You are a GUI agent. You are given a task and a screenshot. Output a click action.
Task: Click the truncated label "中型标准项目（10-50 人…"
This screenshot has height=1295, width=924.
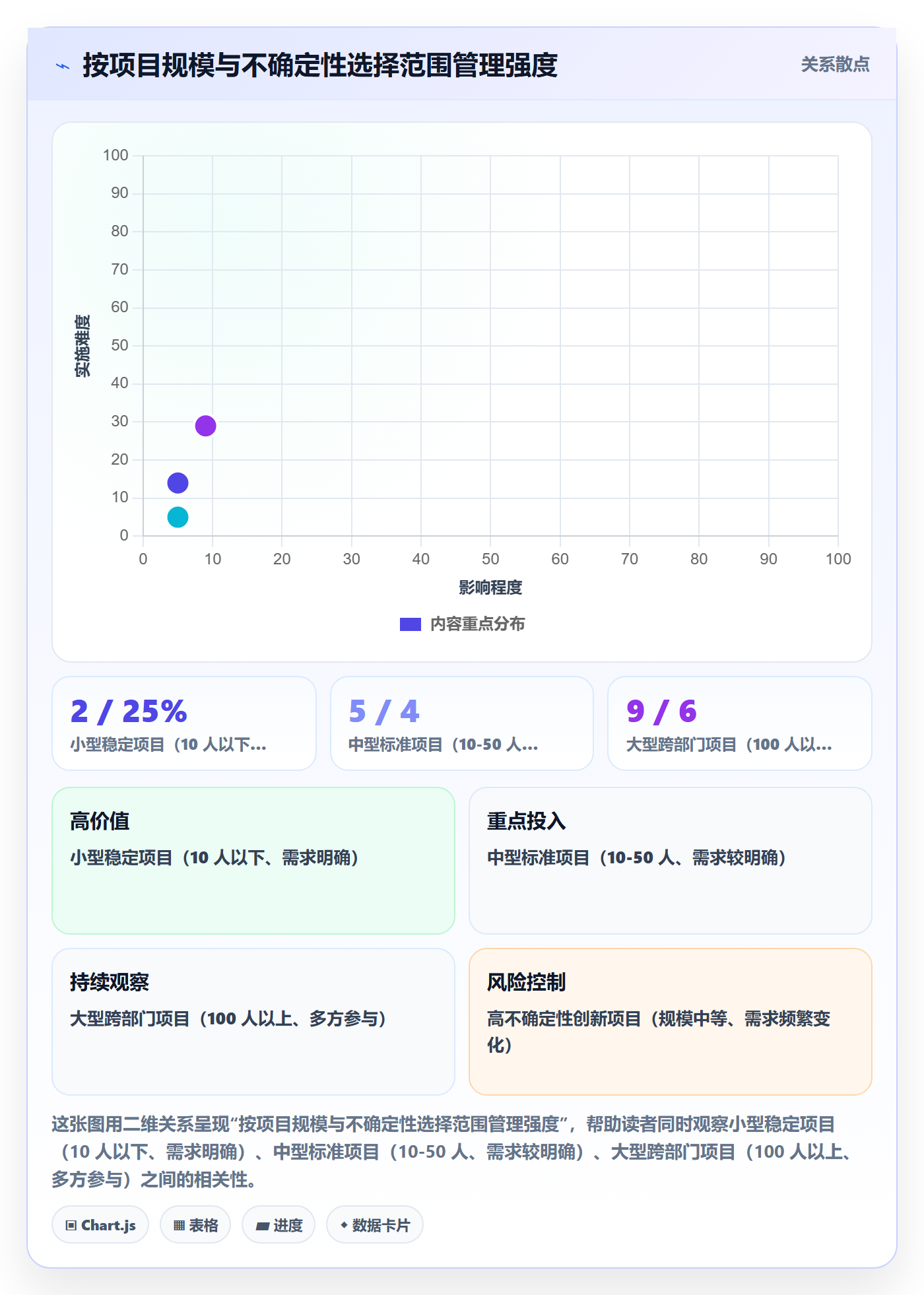click(444, 745)
